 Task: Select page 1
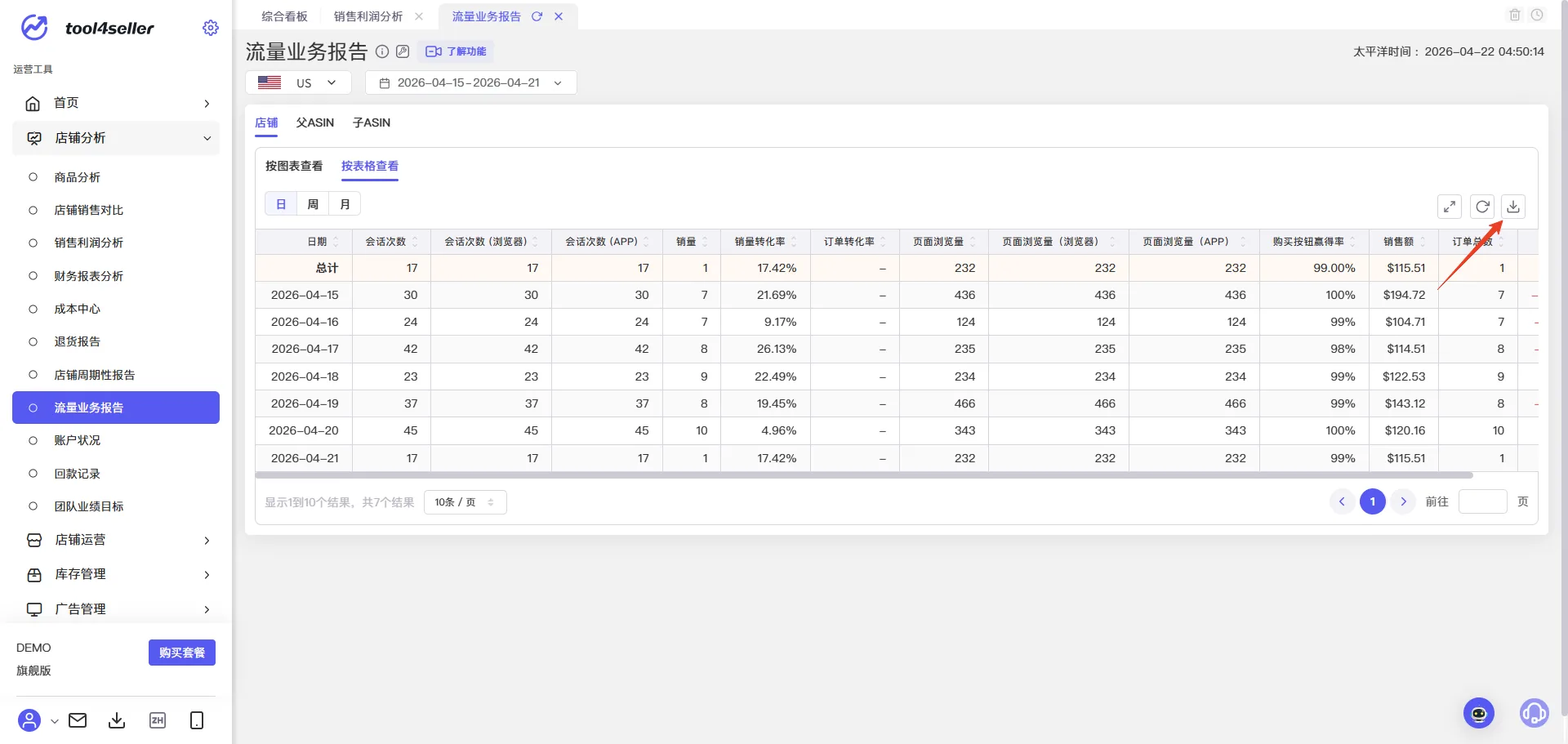1373,501
